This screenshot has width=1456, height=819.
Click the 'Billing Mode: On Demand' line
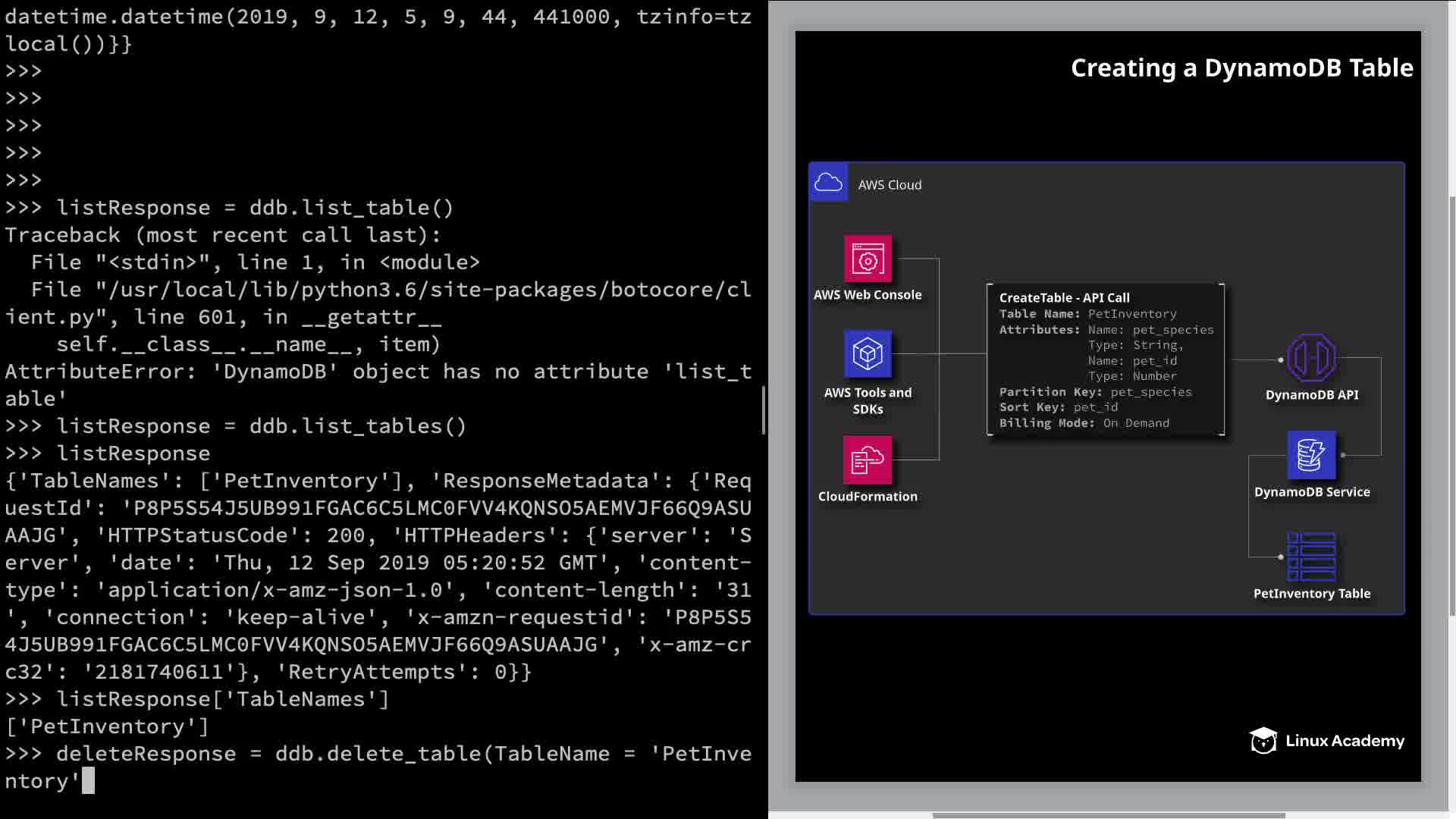1084,423
